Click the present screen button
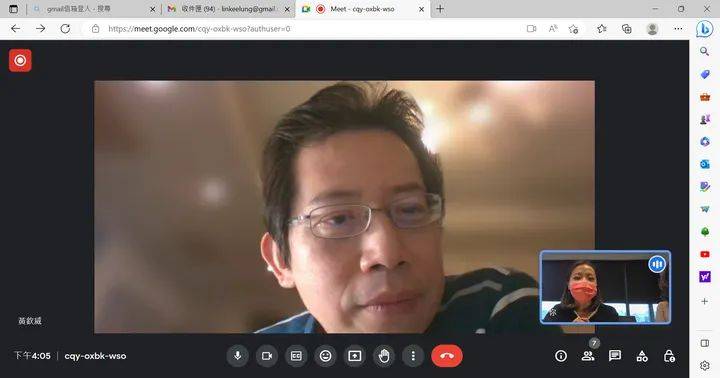The height and width of the screenshot is (378, 720). click(x=354, y=356)
